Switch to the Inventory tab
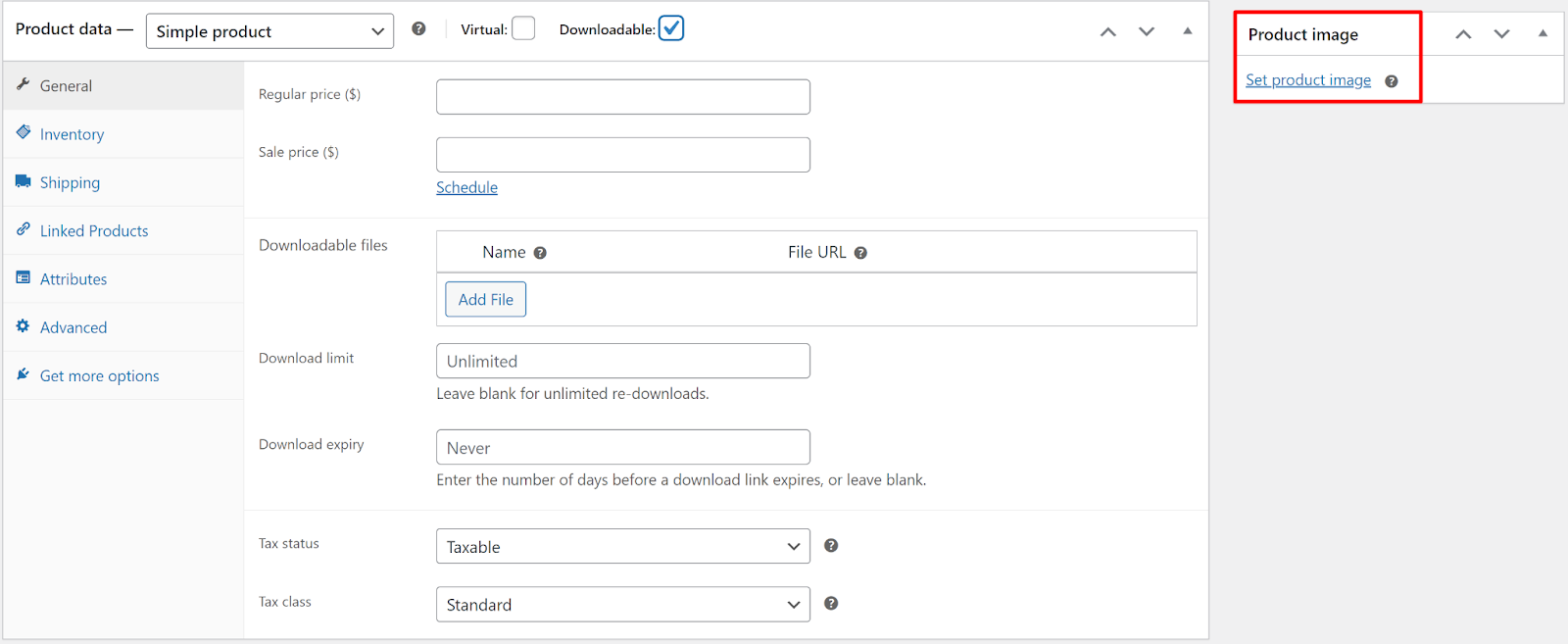Screen dimensions: 1568x644 [72, 134]
